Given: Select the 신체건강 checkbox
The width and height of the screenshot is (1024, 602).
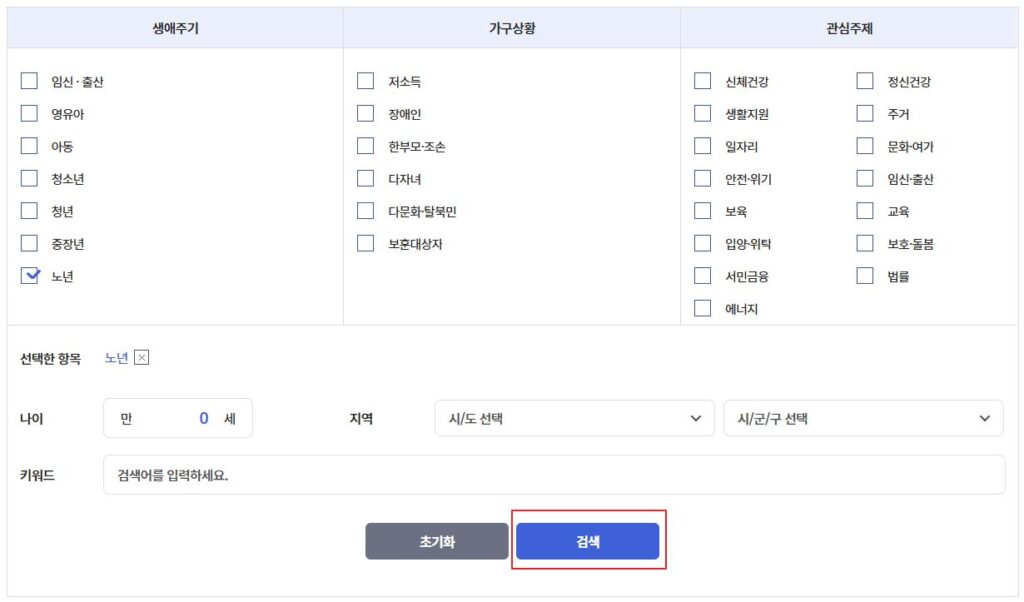Looking at the screenshot, I should tap(703, 82).
